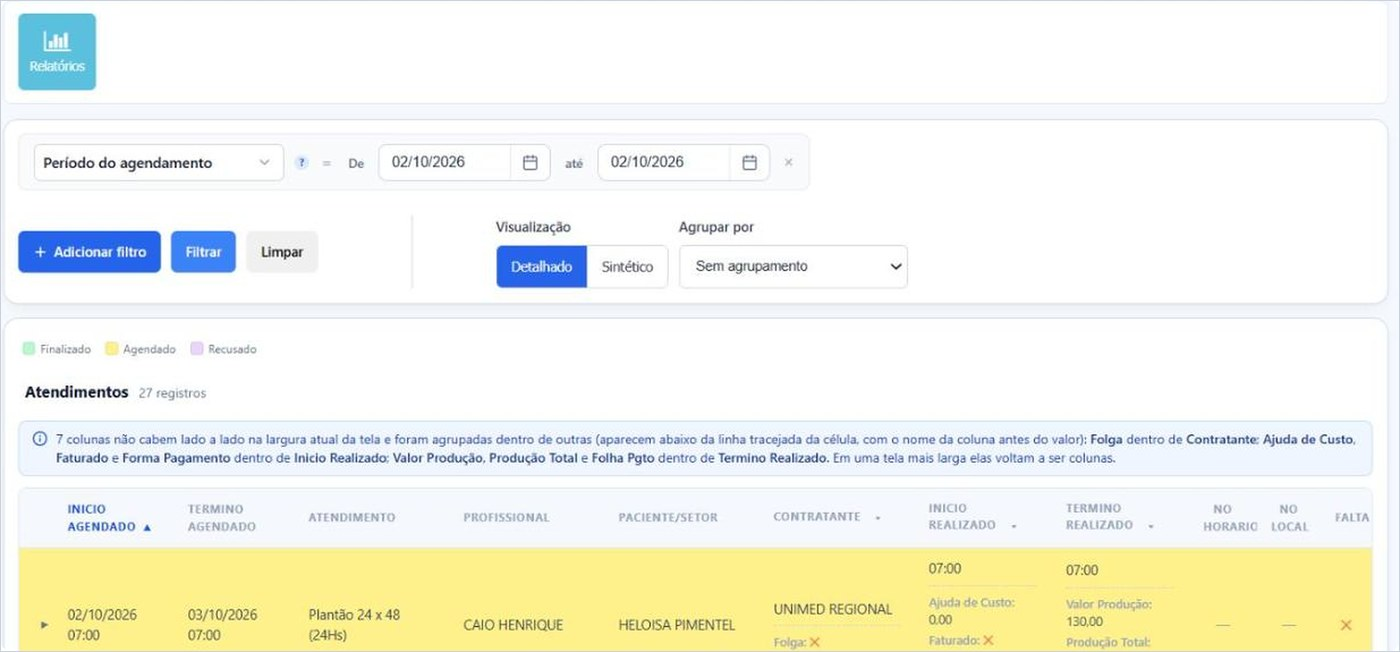The height and width of the screenshot is (652, 1400).
Task: Switch to Sintético view
Action: click(x=627, y=267)
